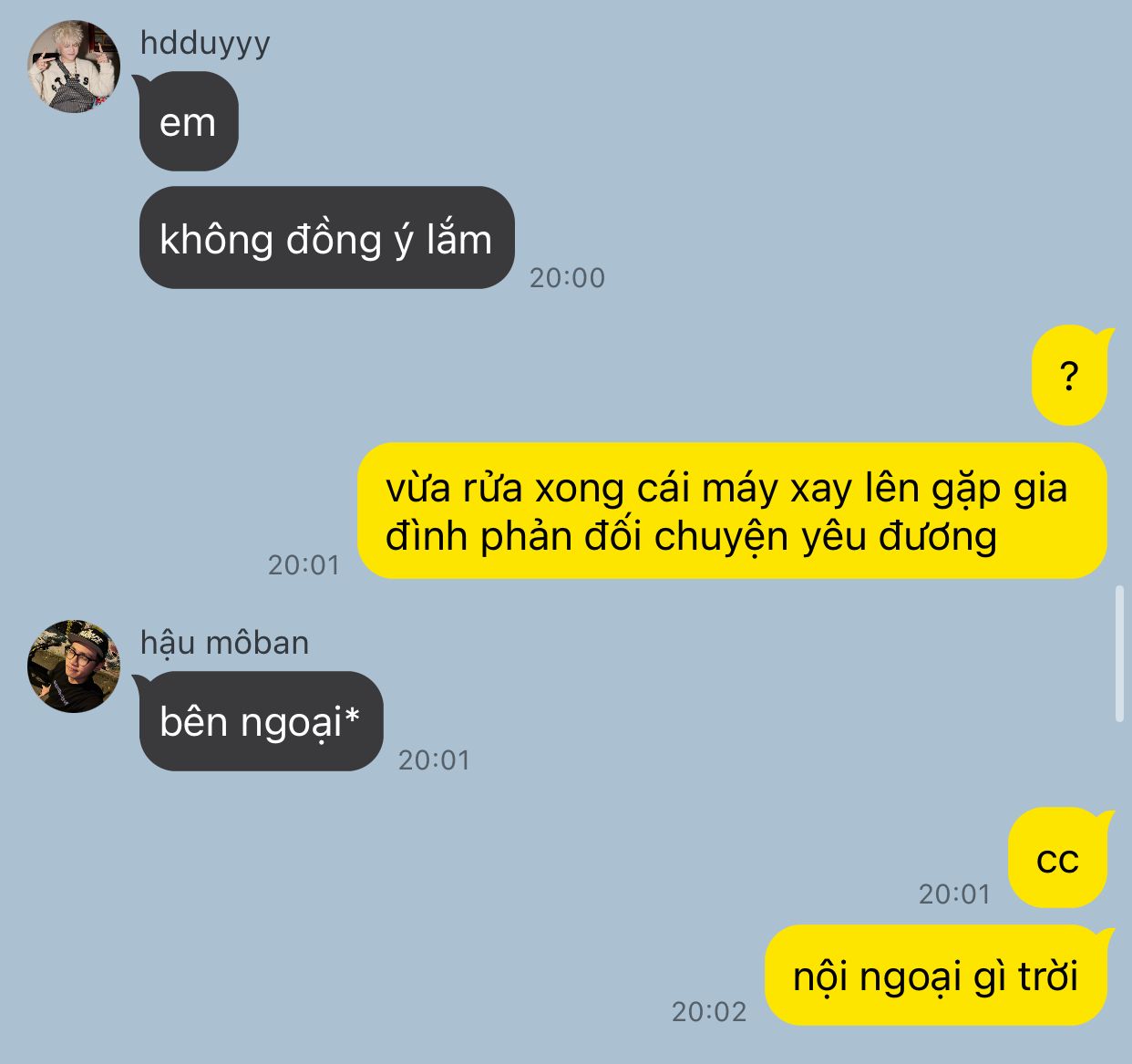1132x1064 pixels.
Task: Open hdduyyy's profile picture
Action: tap(74, 67)
